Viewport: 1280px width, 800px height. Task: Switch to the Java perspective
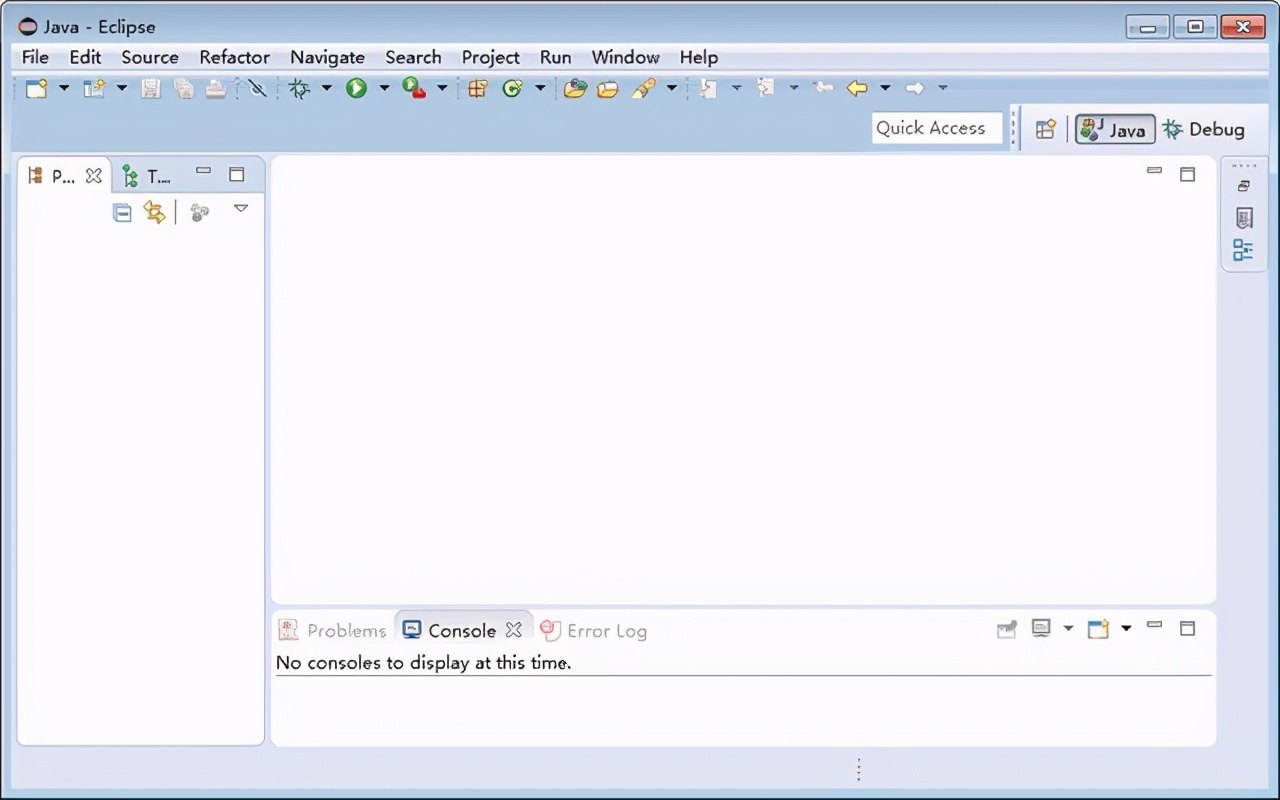pyautogui.click(x=1115, y=129)
